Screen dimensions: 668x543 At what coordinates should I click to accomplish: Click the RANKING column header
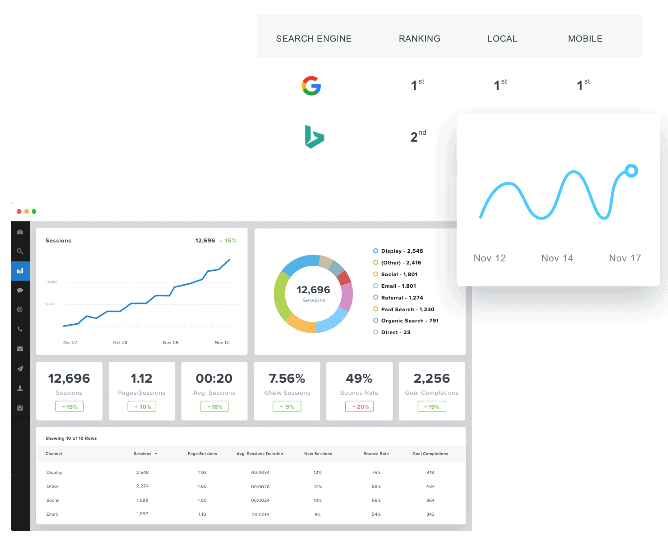420,39
